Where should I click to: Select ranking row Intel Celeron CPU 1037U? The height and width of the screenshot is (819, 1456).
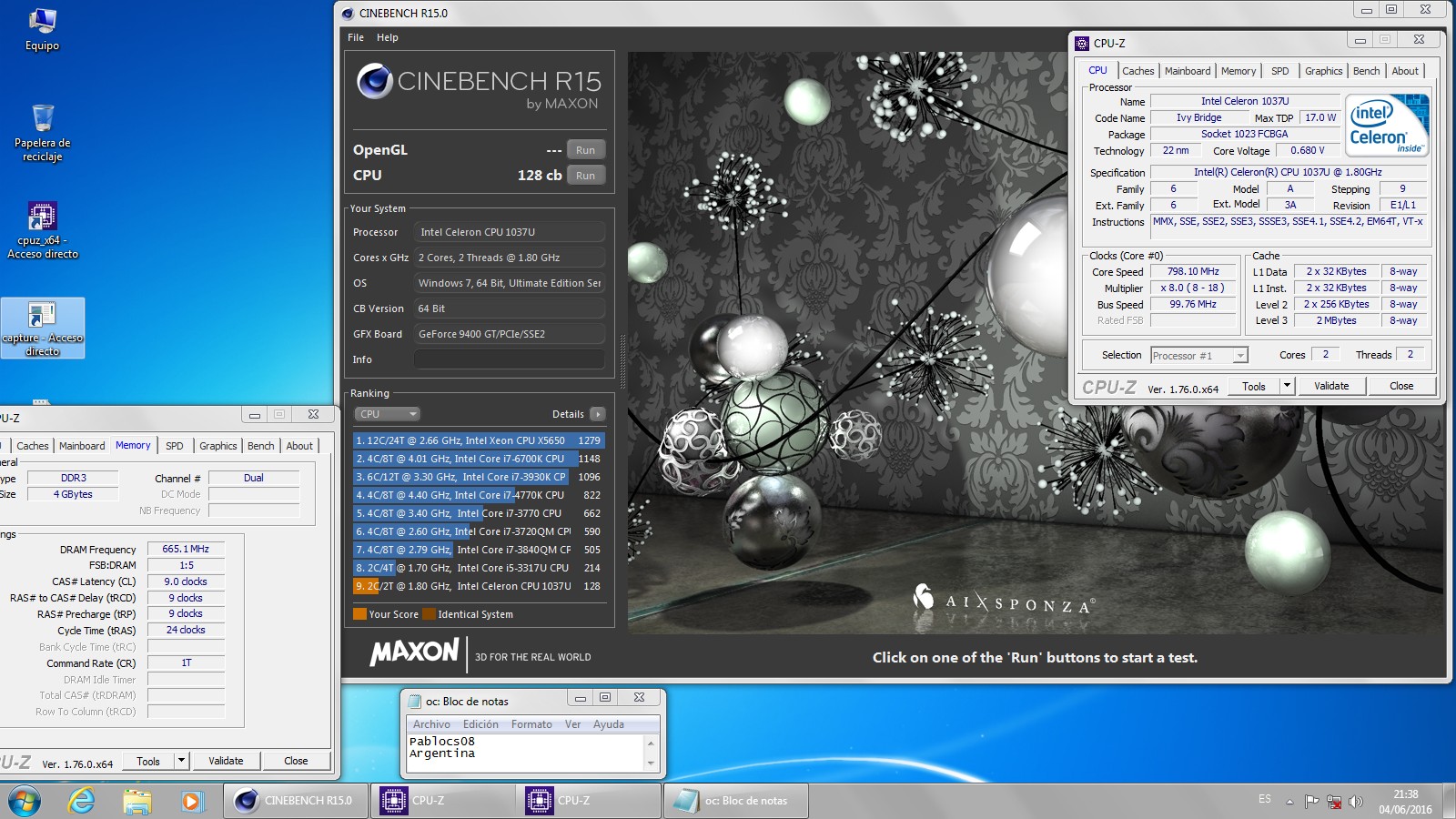point(479,586)
